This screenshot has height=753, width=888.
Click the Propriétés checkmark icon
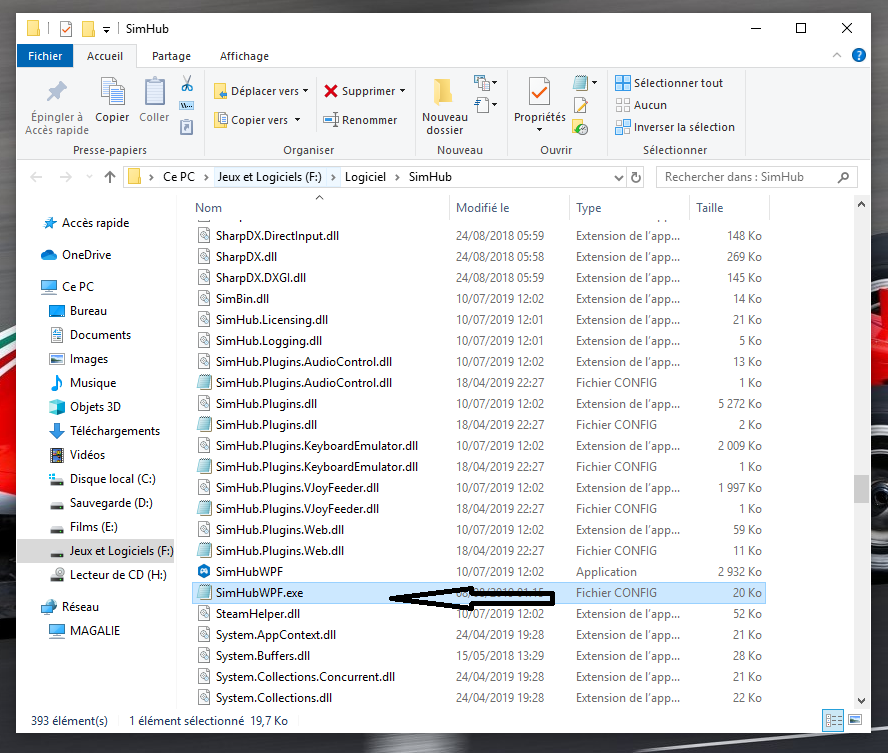539,92
